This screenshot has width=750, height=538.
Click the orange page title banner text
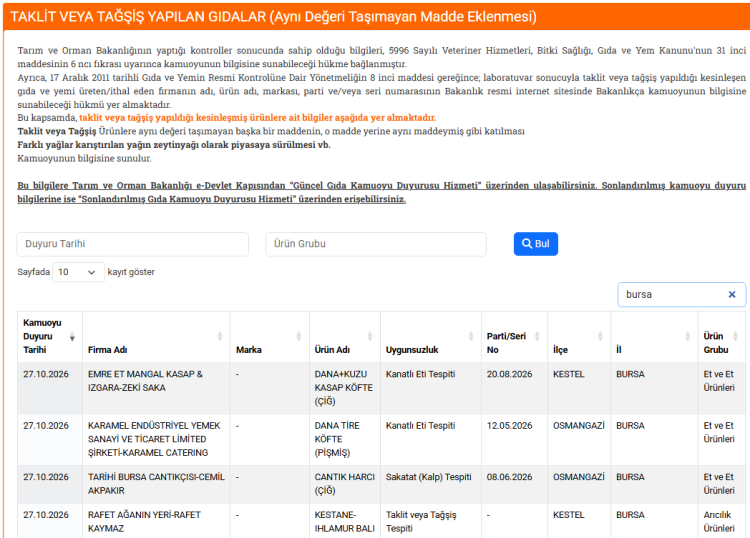tap(273, 17)
